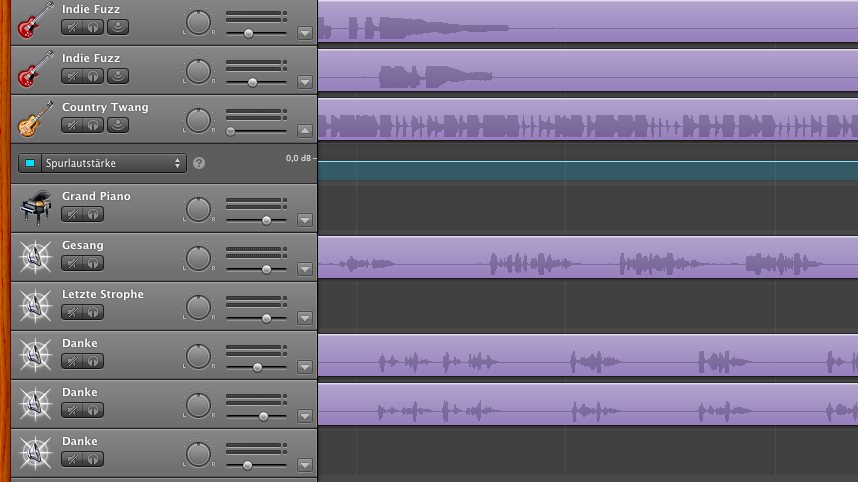Select the Grand Piano track name
Viewport: 858px width, 482px height.
(x=96, y=196)
